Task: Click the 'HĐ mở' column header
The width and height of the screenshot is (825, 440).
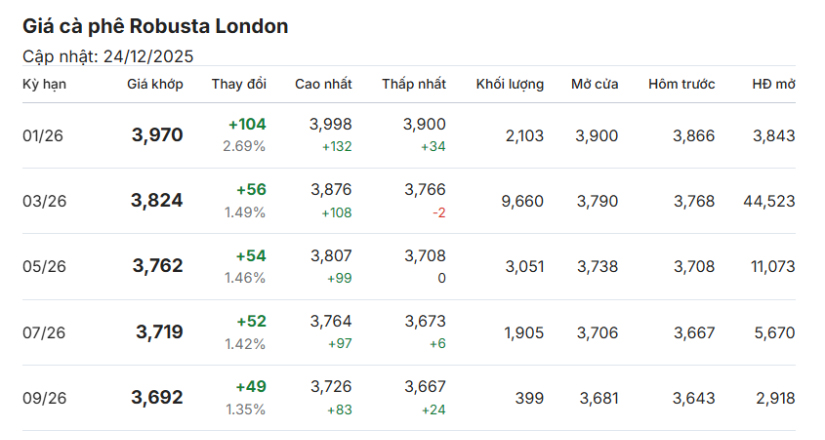Action: [x=774, y=84]
